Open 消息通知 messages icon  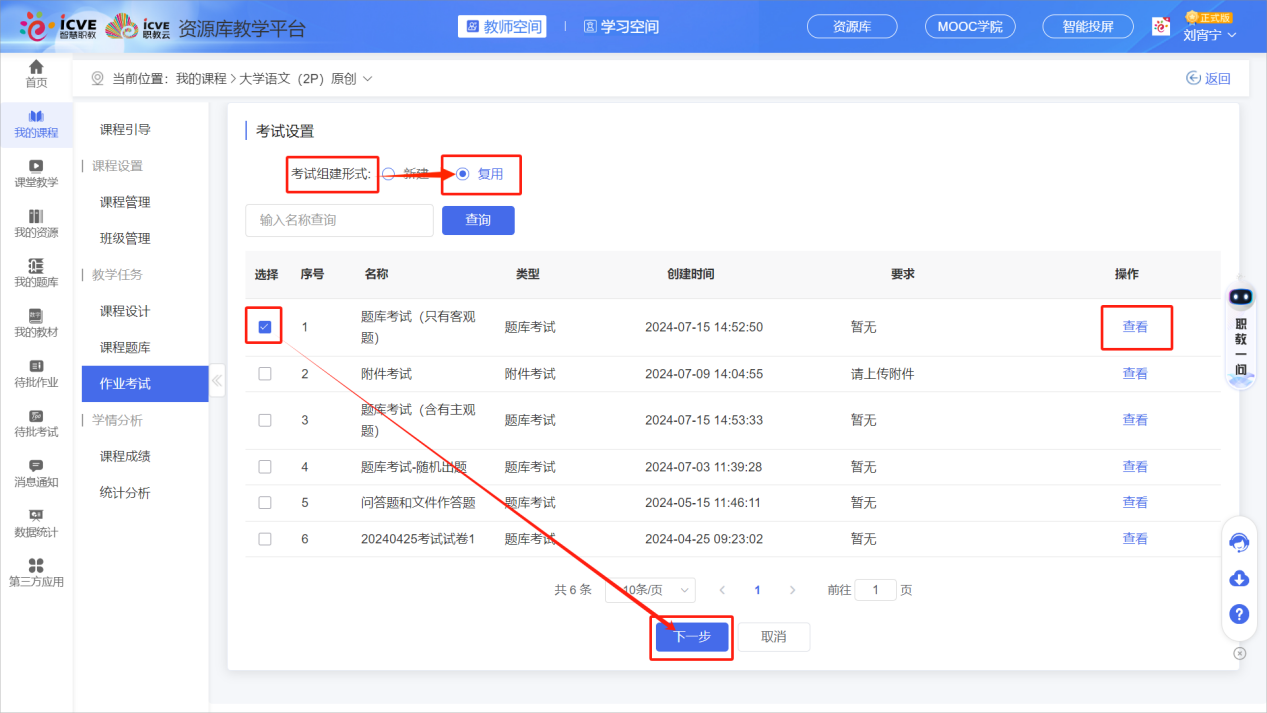(x=36, y=473)
